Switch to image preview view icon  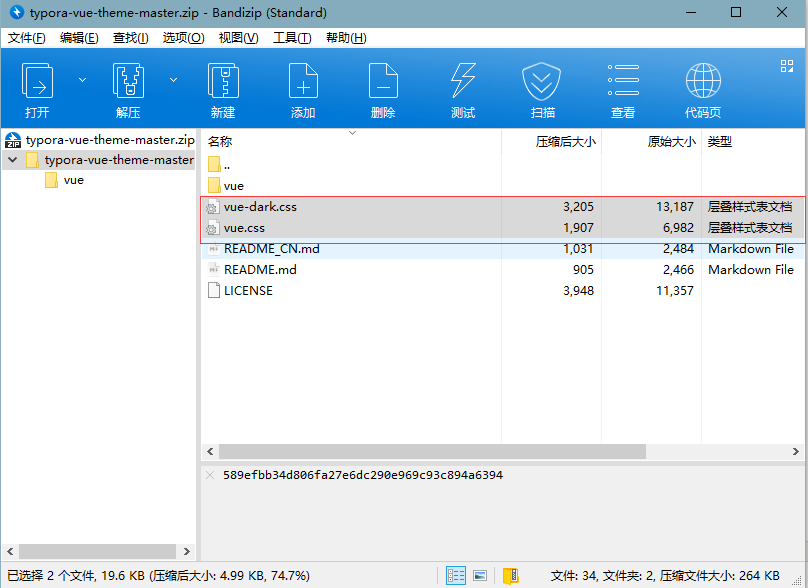click(x=480, y=576)
